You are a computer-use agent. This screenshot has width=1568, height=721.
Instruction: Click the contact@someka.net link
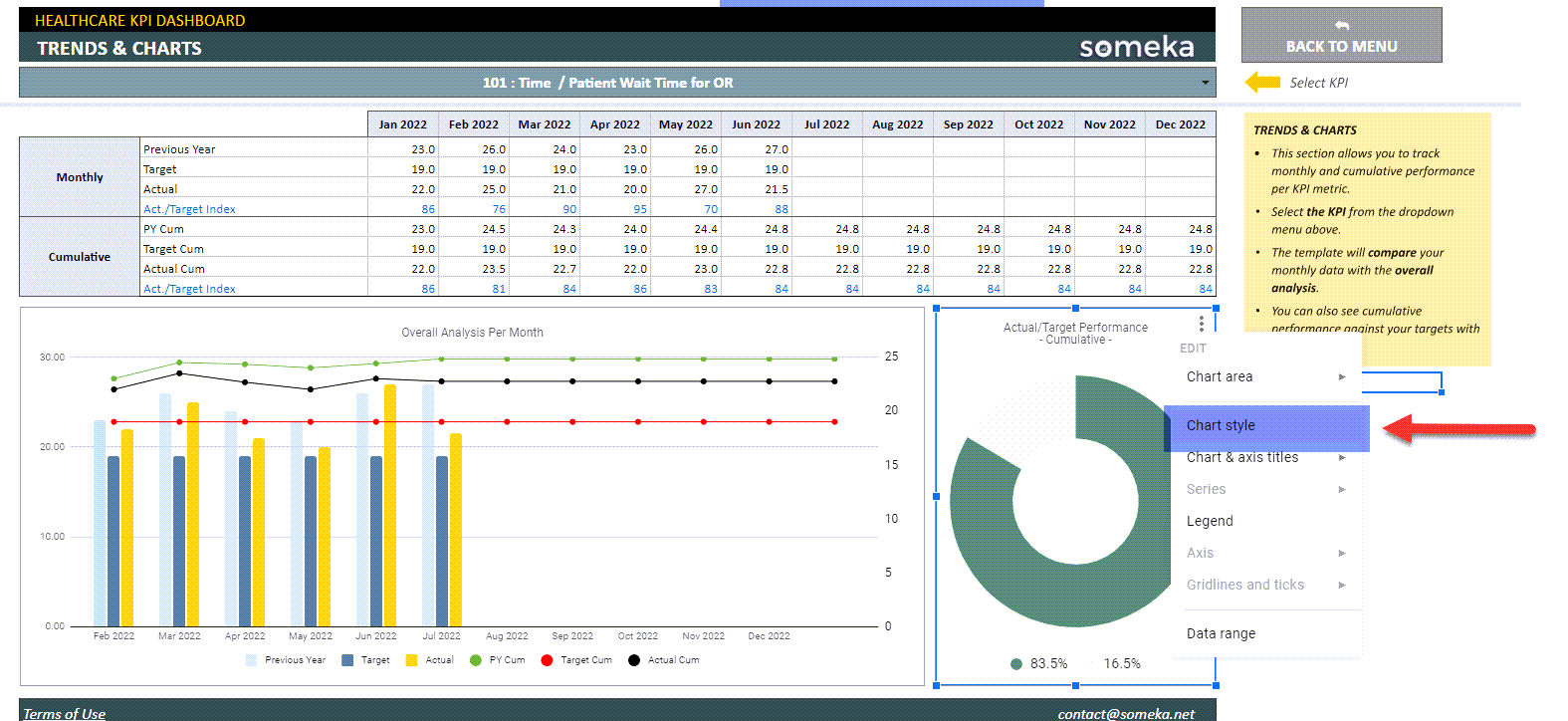(1126, 713)
